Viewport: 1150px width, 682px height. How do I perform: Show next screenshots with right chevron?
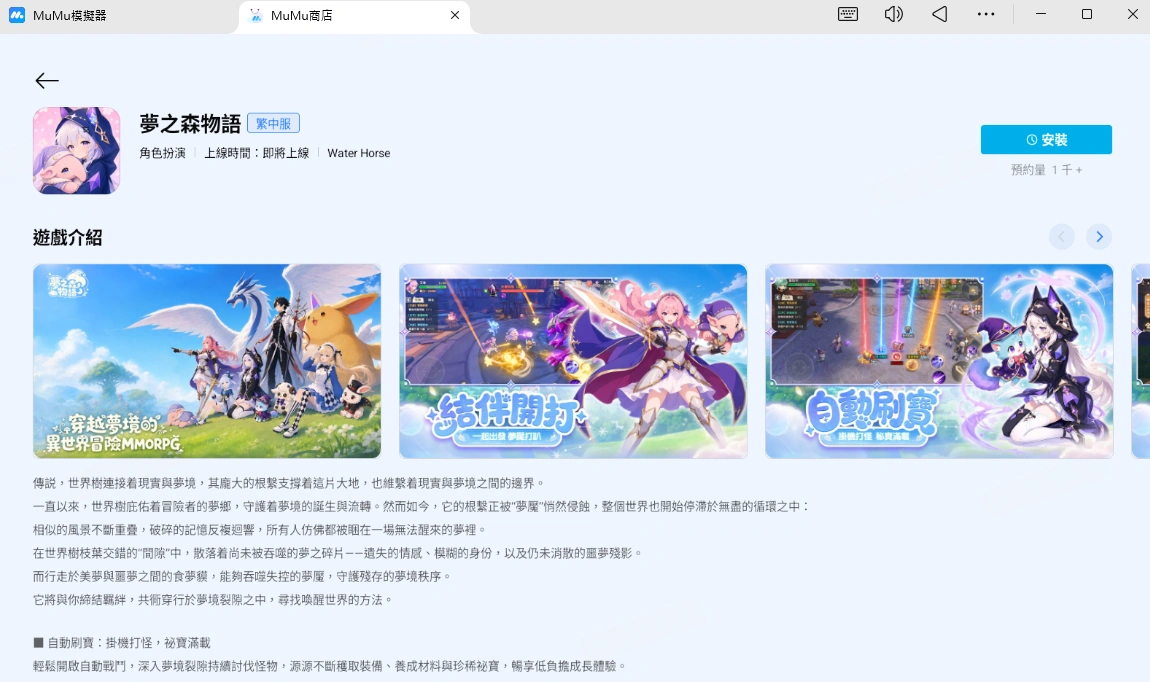pos(1099,236)
